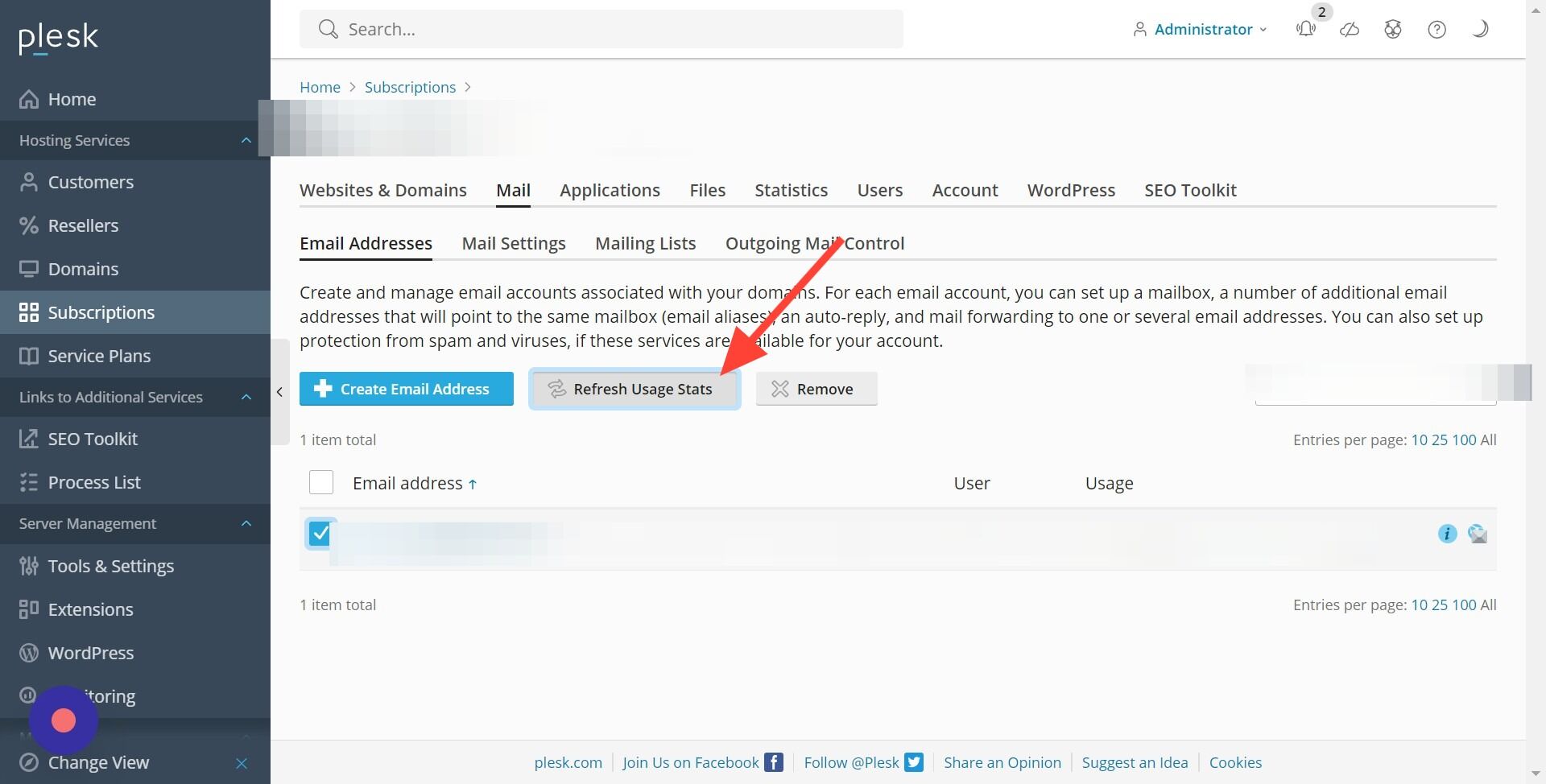Collapse Server Management section
1546x784 pixels.
(246, 523)
